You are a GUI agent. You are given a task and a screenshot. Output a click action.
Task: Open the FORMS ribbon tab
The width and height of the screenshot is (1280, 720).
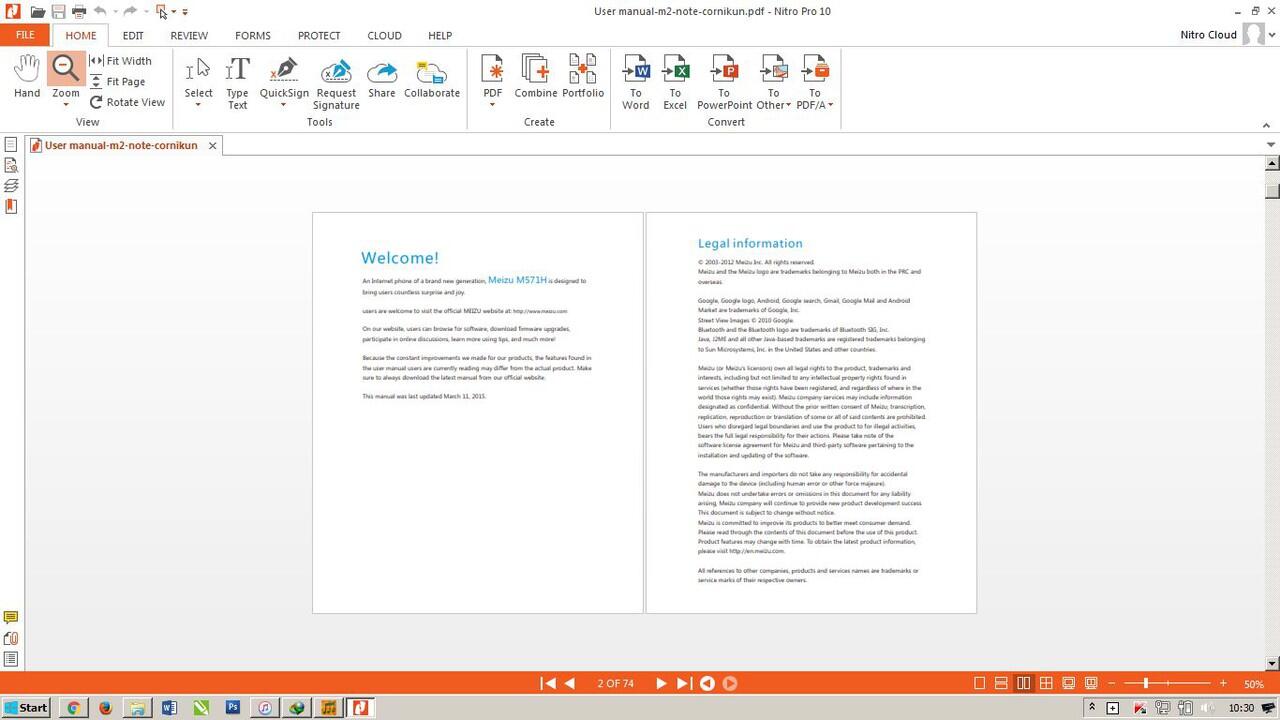coord(253,36)
